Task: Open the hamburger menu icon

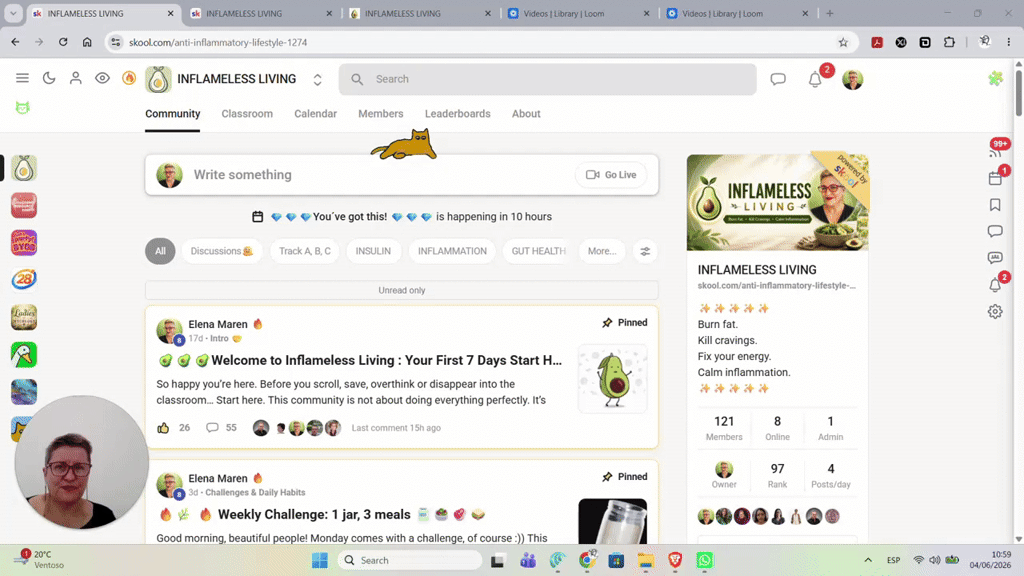Action: (x=22, y=78)
